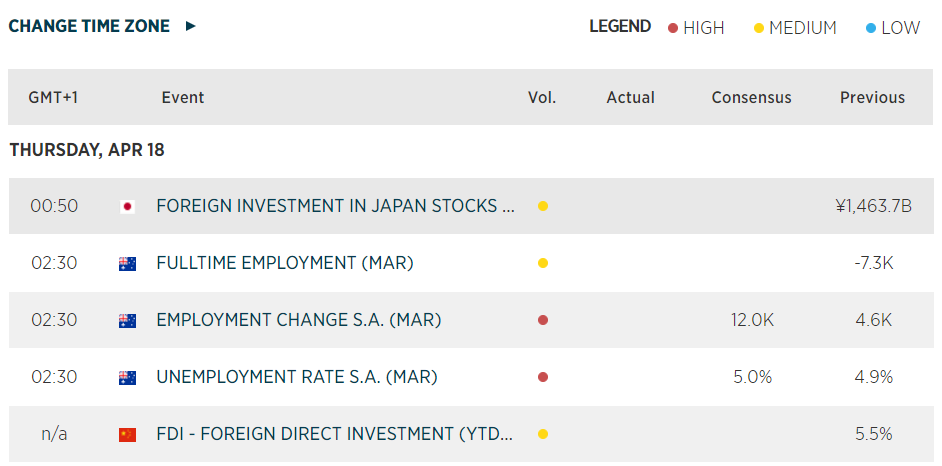The height and width of the screenshot is (466, 942).
Task: Open the Employment Change S.A. (Mar) event
Action: pos(299,321)
